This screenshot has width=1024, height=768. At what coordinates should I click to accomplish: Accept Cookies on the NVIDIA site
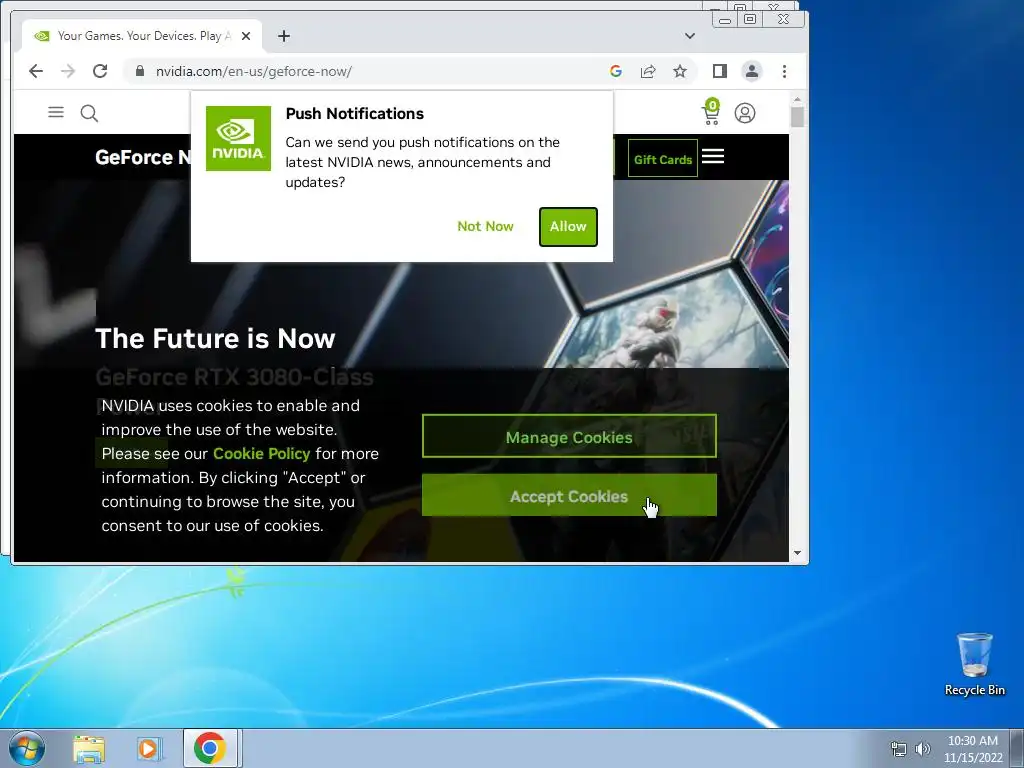point(569,496)
